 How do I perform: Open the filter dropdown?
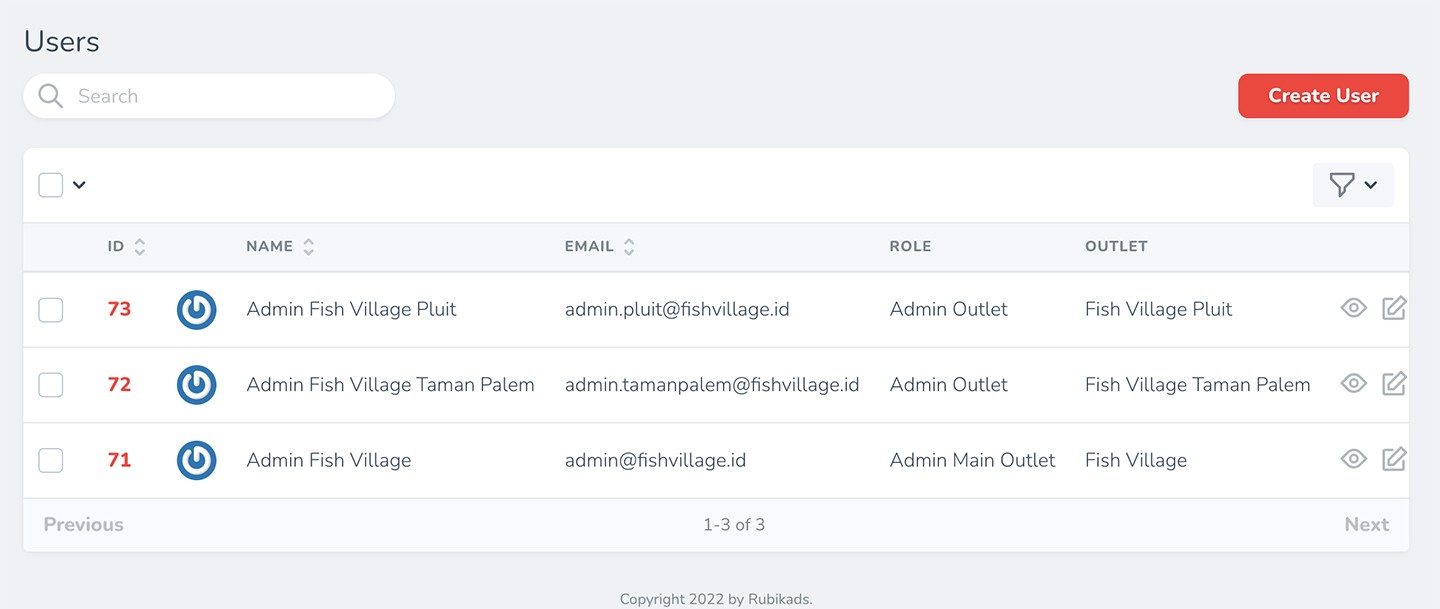point(1352,185)
